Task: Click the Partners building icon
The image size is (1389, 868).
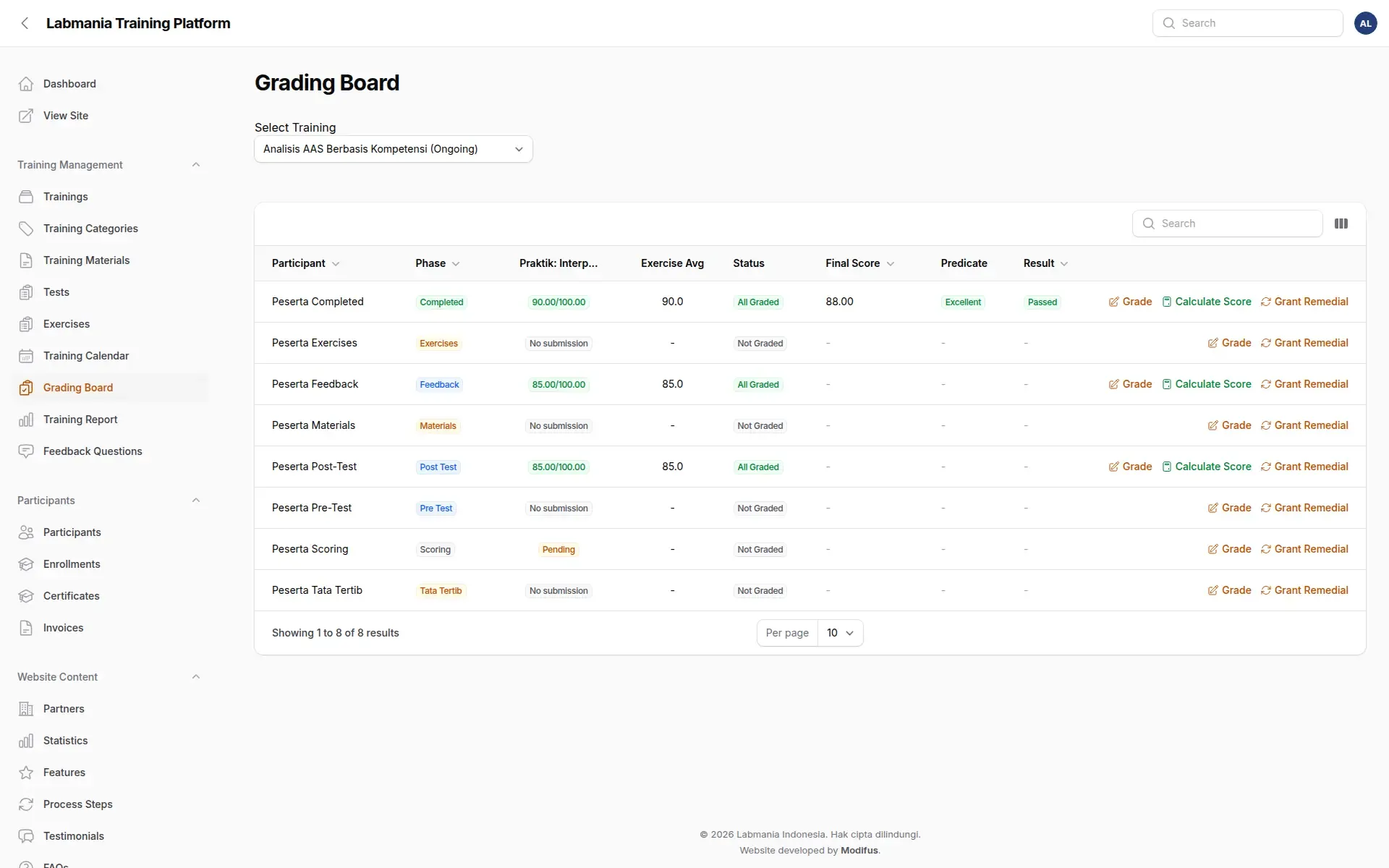Action: point(26,709)
